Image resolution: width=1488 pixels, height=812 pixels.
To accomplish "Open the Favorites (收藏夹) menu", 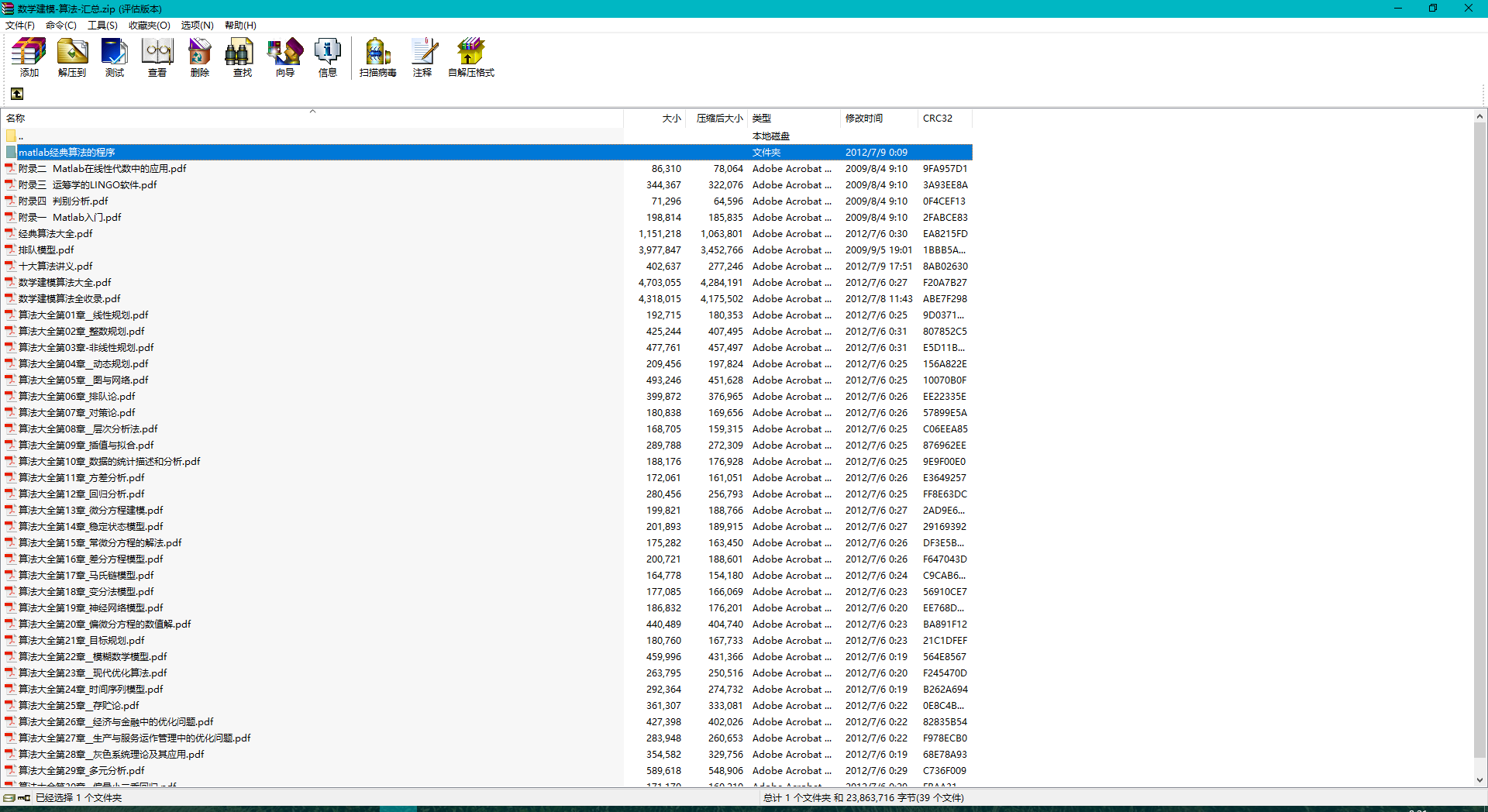I will pos(149,26).
